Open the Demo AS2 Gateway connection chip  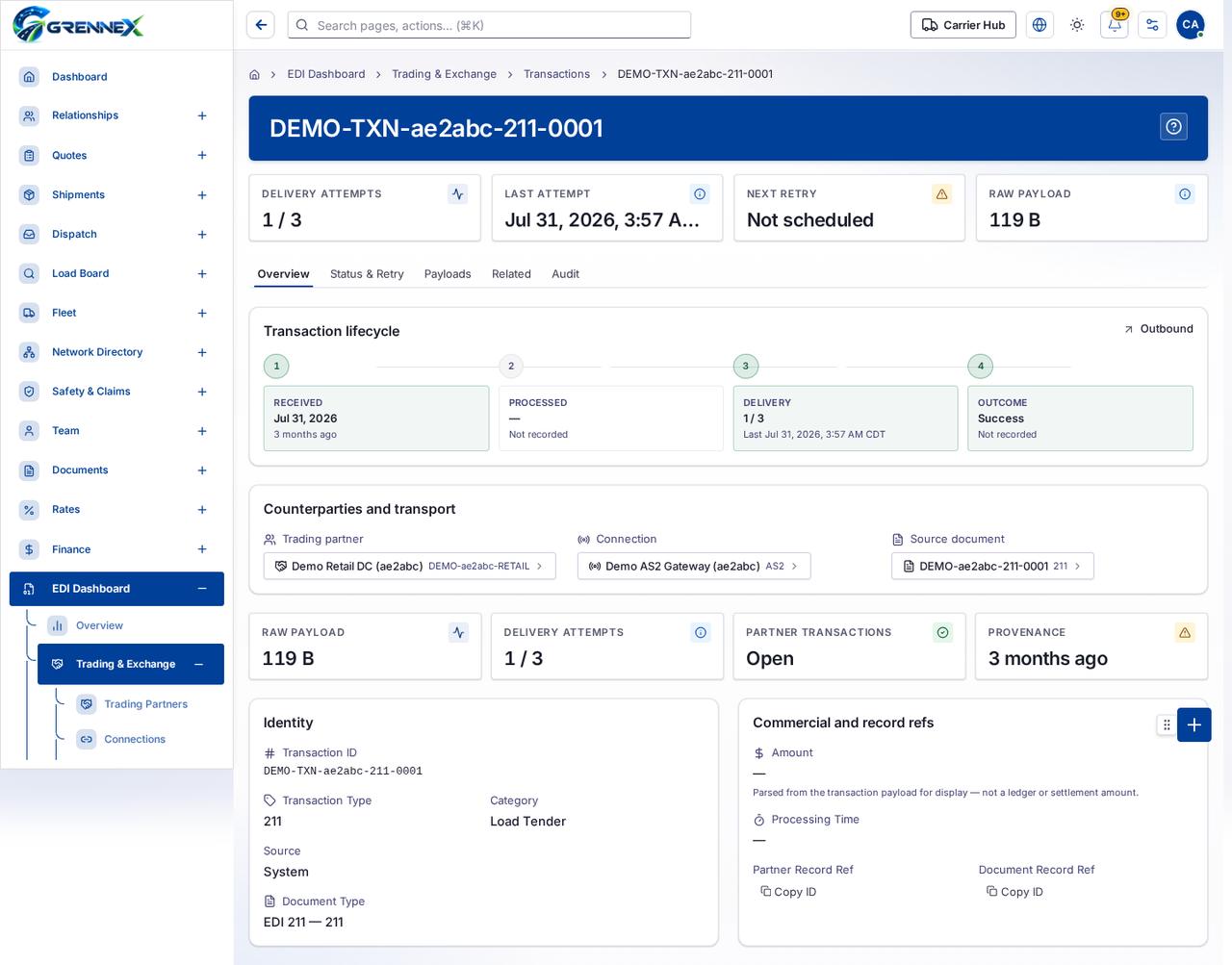point(694,566)
